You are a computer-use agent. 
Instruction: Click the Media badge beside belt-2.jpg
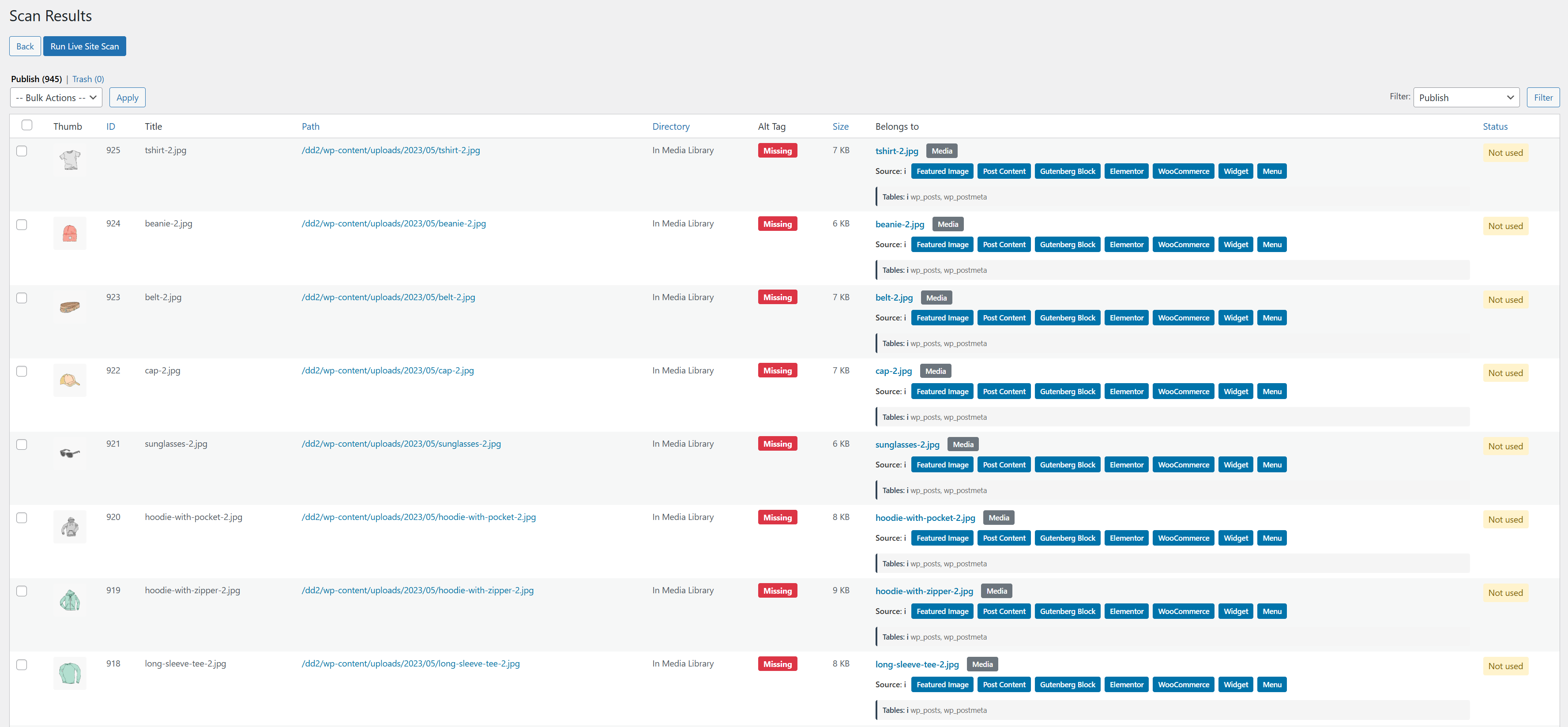(936, 298)
